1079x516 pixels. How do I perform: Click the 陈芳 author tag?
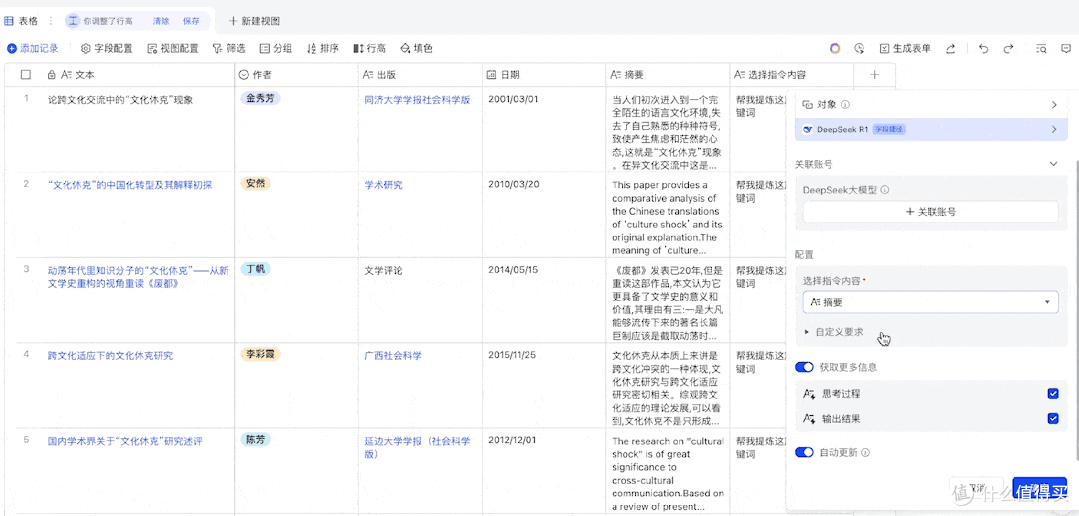pyautogui.click(x=255, y=439)
